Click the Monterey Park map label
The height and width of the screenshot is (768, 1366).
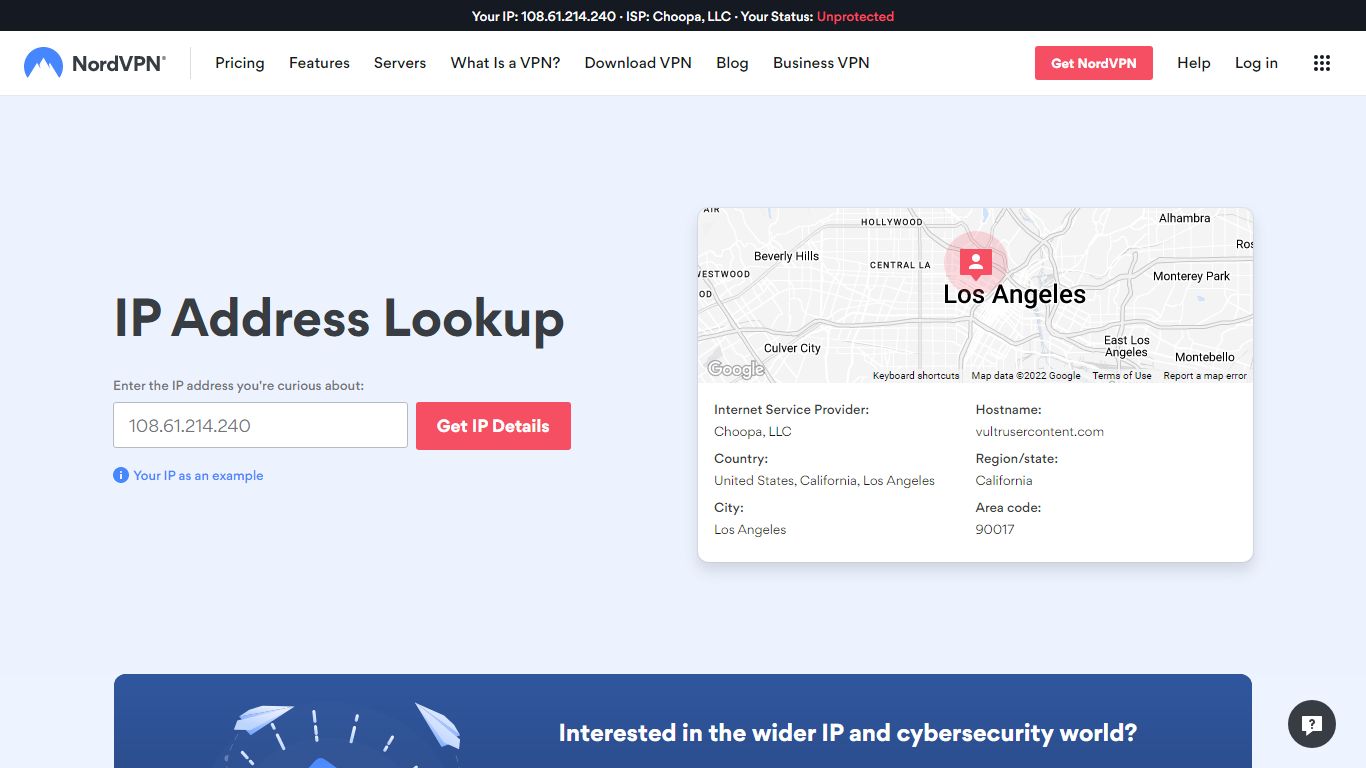[x=1191, y=276]
